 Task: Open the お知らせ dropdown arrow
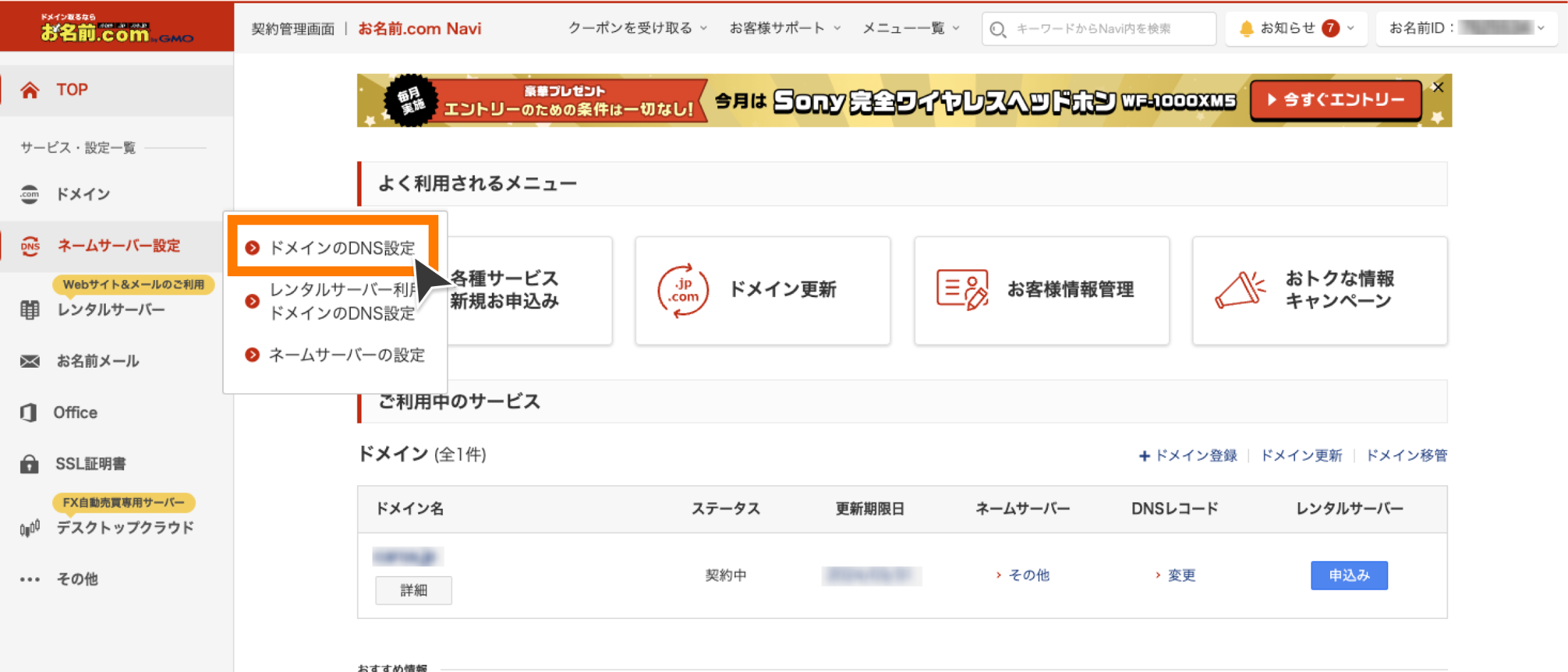1350,28
